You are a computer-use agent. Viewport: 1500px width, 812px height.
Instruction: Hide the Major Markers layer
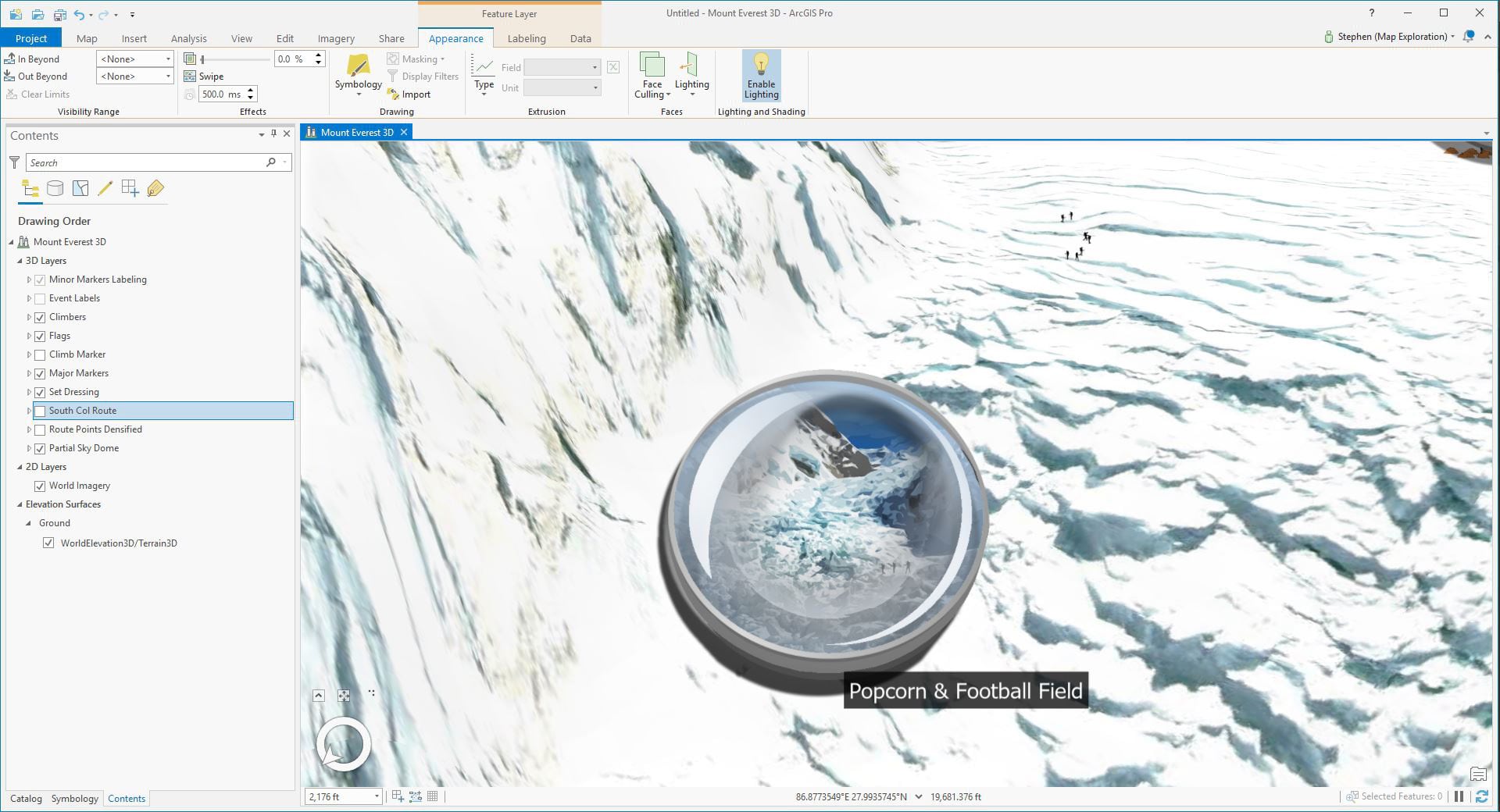click(x=40, y=373)
